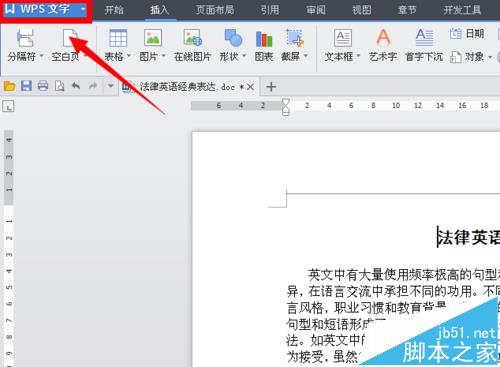500x367 pixels.
Task: Apply 首字下沉 drop cap
Action: pyautogui.click(x=424, y=45)
